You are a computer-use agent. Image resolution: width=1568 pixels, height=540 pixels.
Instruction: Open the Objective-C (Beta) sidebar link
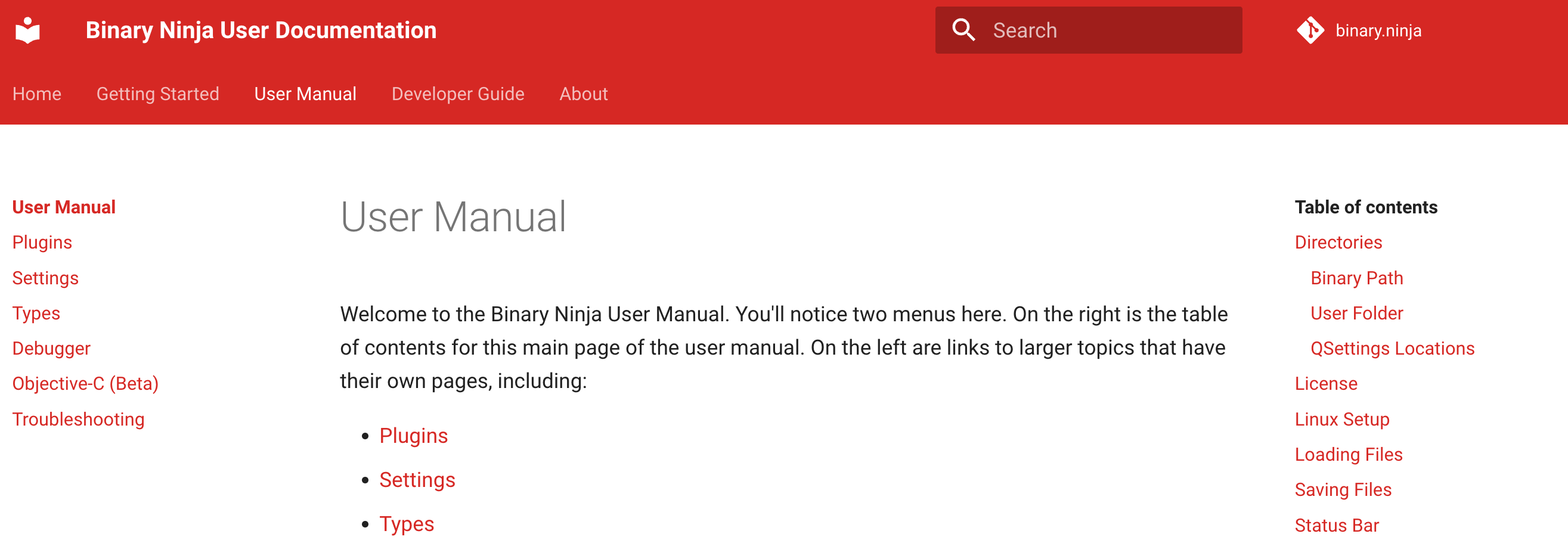tap(85, 383)
